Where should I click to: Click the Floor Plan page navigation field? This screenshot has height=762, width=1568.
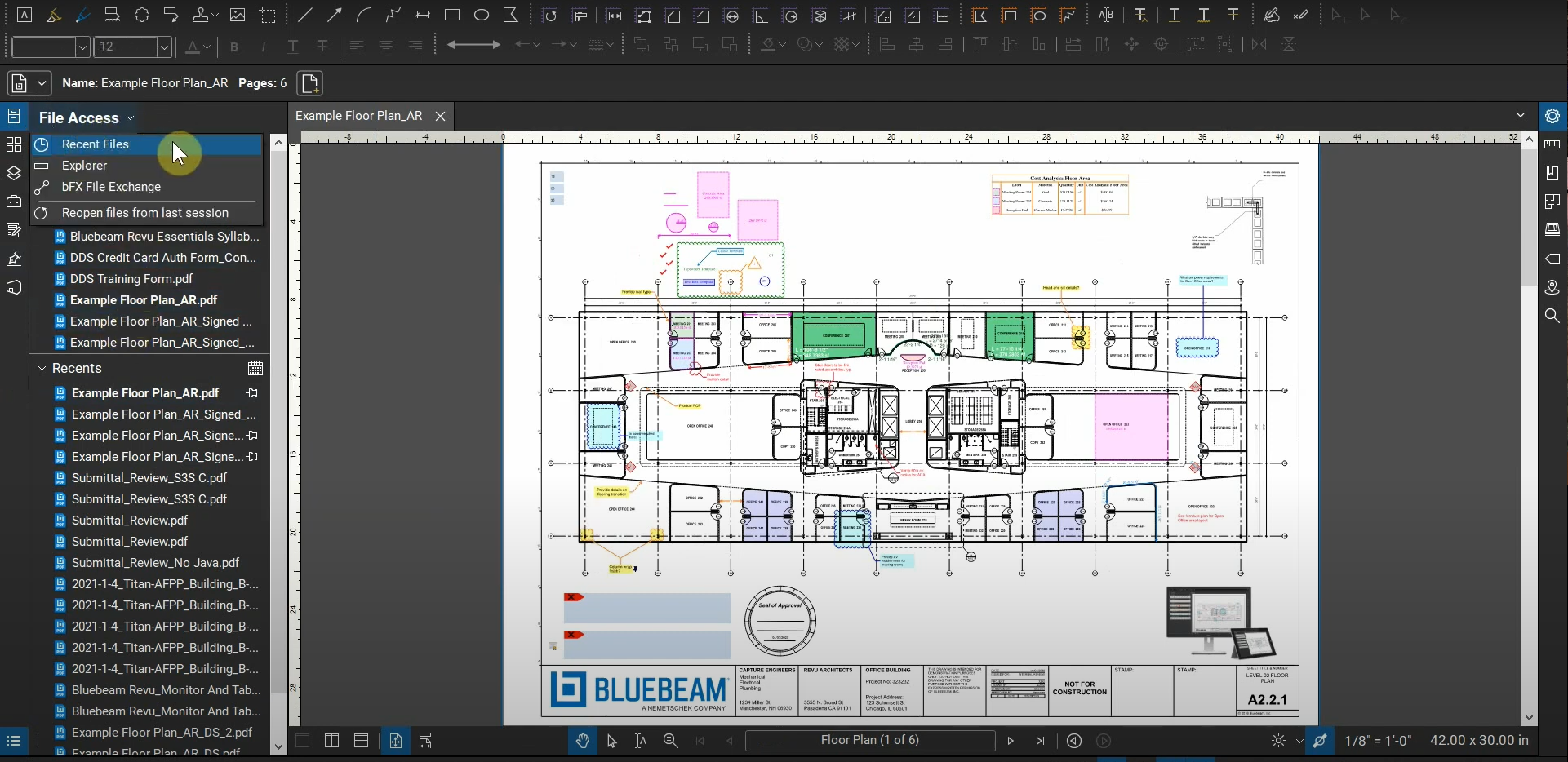click(x=871, y=741)
